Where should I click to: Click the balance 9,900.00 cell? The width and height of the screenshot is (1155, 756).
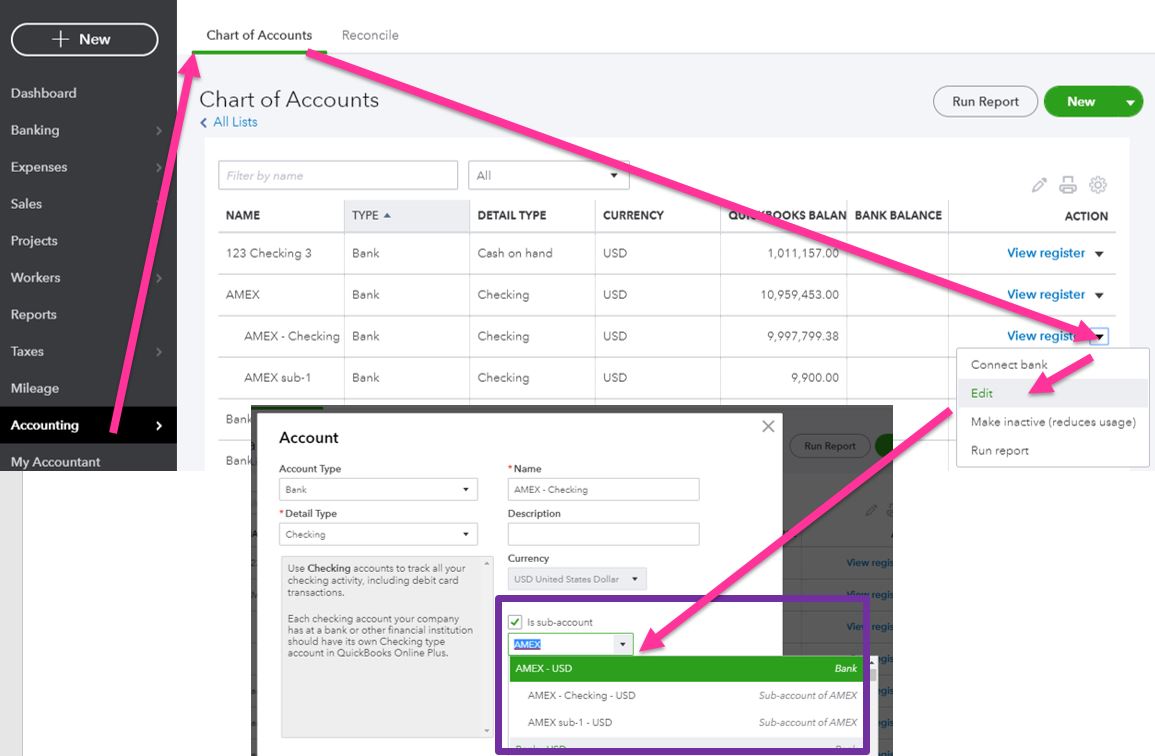coord(815,377)
